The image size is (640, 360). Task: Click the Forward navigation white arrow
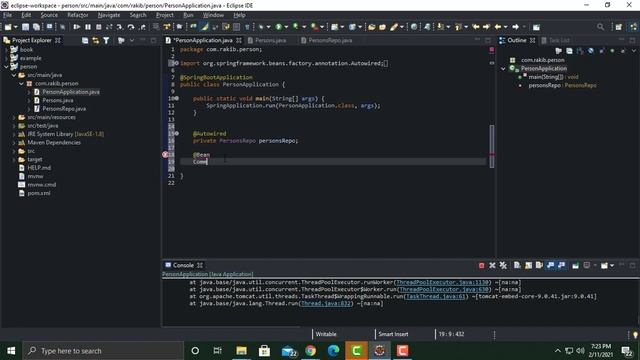click(516, 27)
